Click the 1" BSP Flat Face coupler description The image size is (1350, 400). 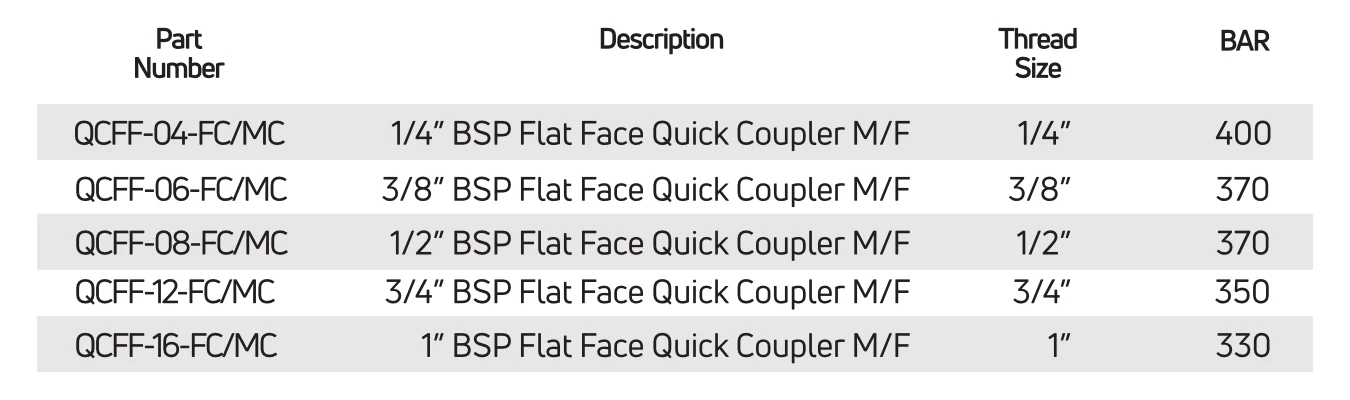click(x=665, y=346)
